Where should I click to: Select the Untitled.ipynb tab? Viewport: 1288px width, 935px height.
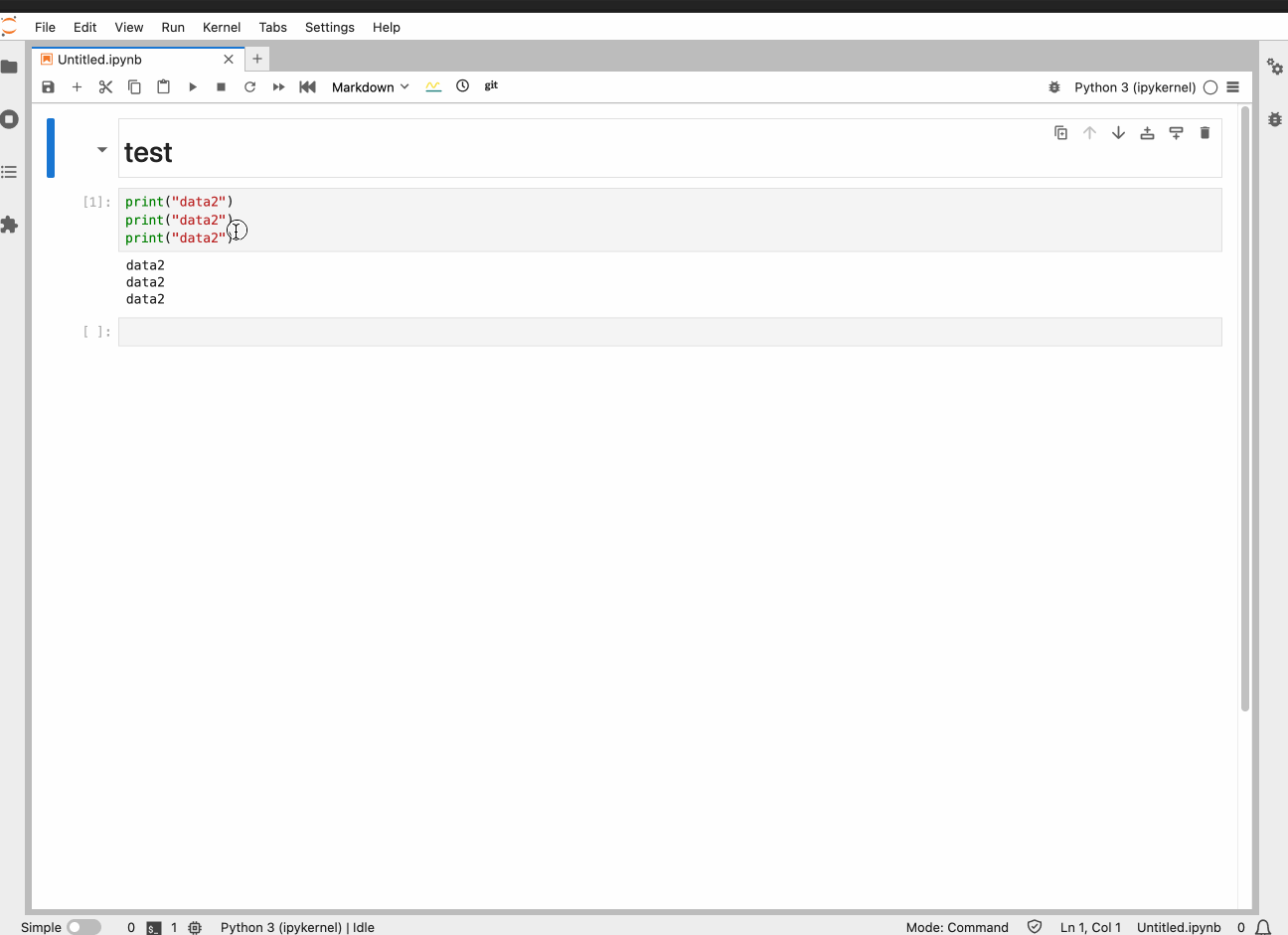(99, 60)
